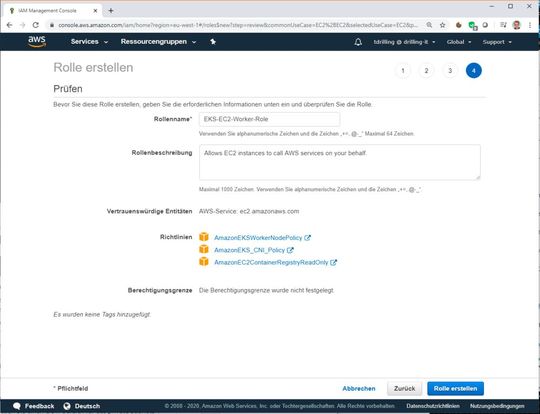This screenshot has width=540, height=414.
Task: Open the Services dropdown menu
Action: click(x=89, y=42)
